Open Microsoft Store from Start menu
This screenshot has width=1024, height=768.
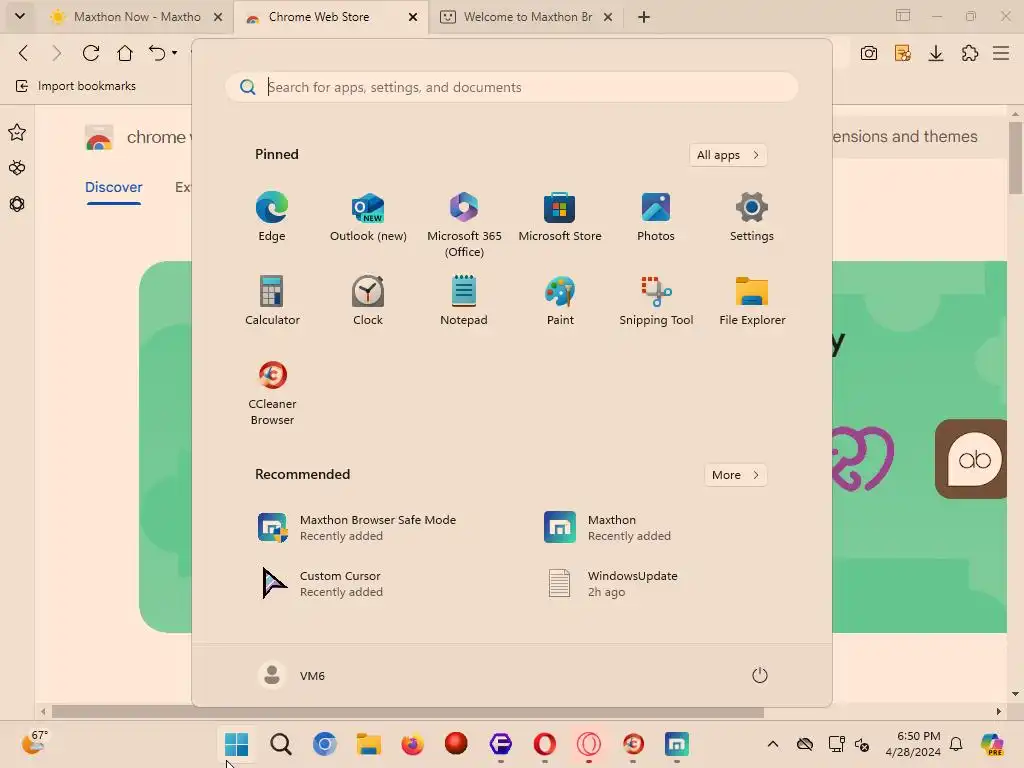[560, 217]
